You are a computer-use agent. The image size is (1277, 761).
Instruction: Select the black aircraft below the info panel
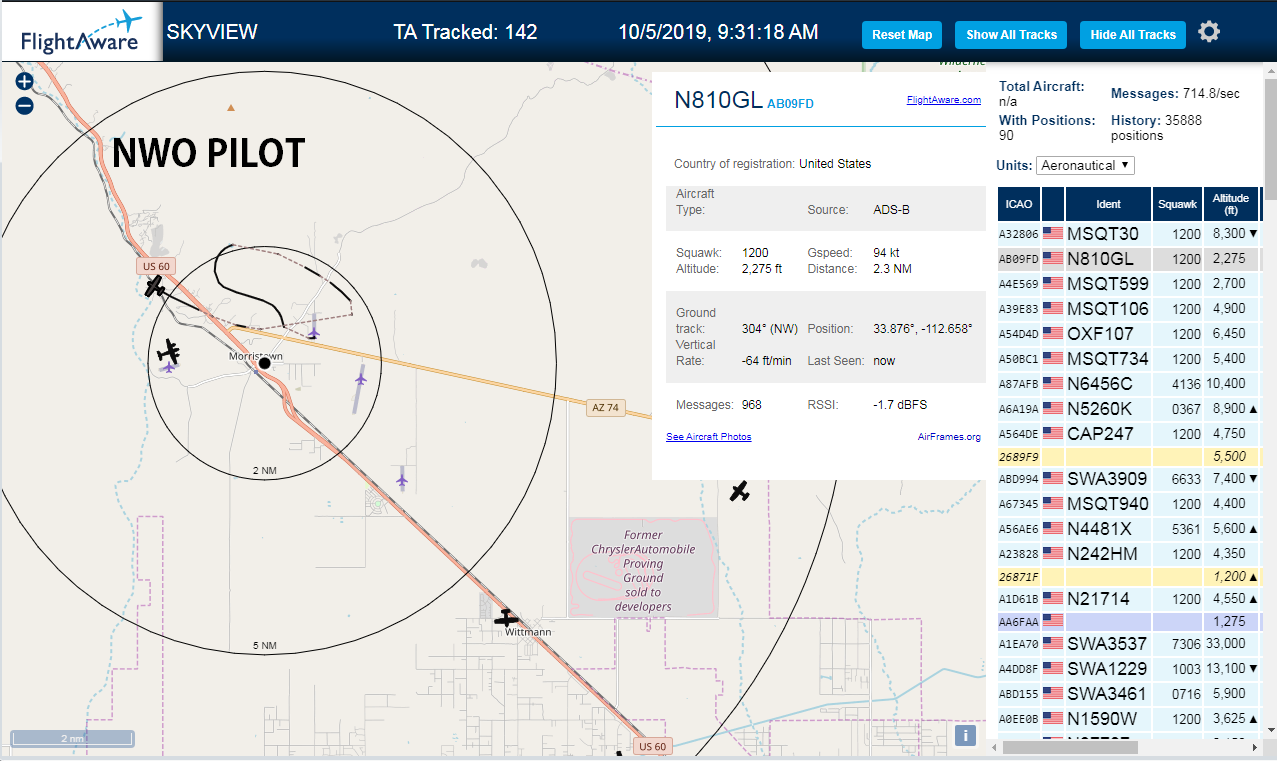[739, 491]
